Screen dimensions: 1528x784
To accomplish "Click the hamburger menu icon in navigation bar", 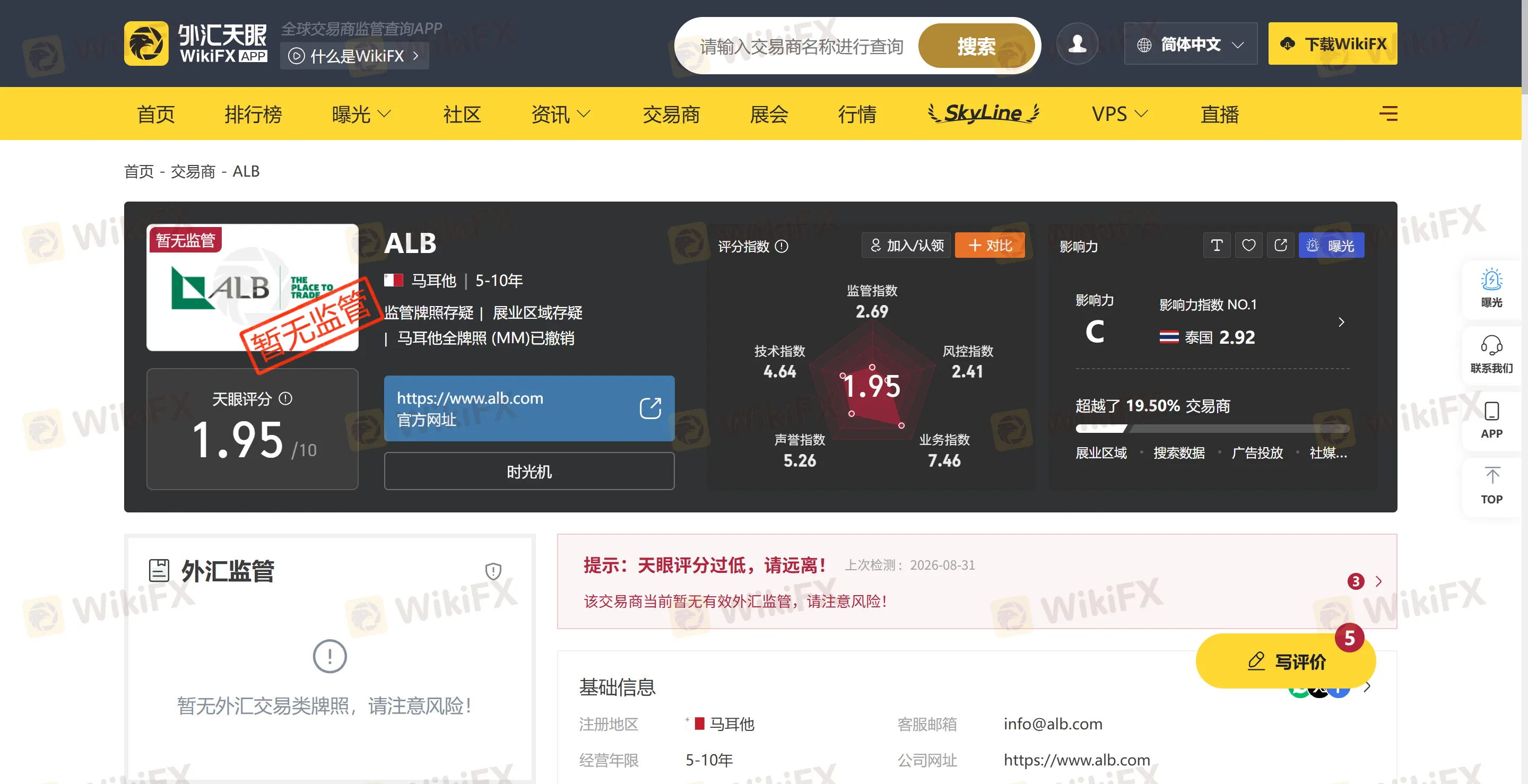I will (1388, 114).
